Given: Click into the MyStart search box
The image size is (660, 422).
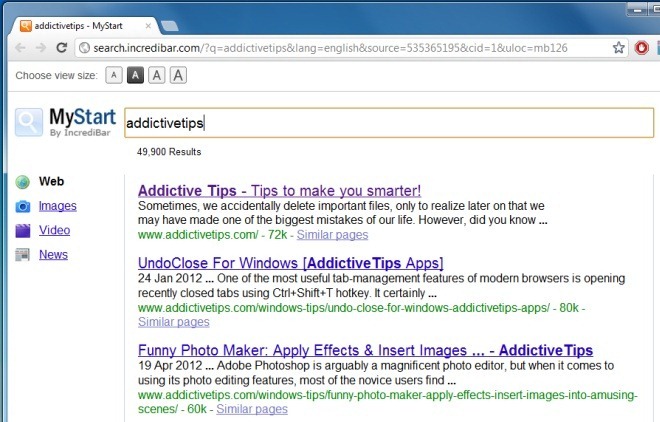Looking at the screenshot, I should [x=389, y=123].
